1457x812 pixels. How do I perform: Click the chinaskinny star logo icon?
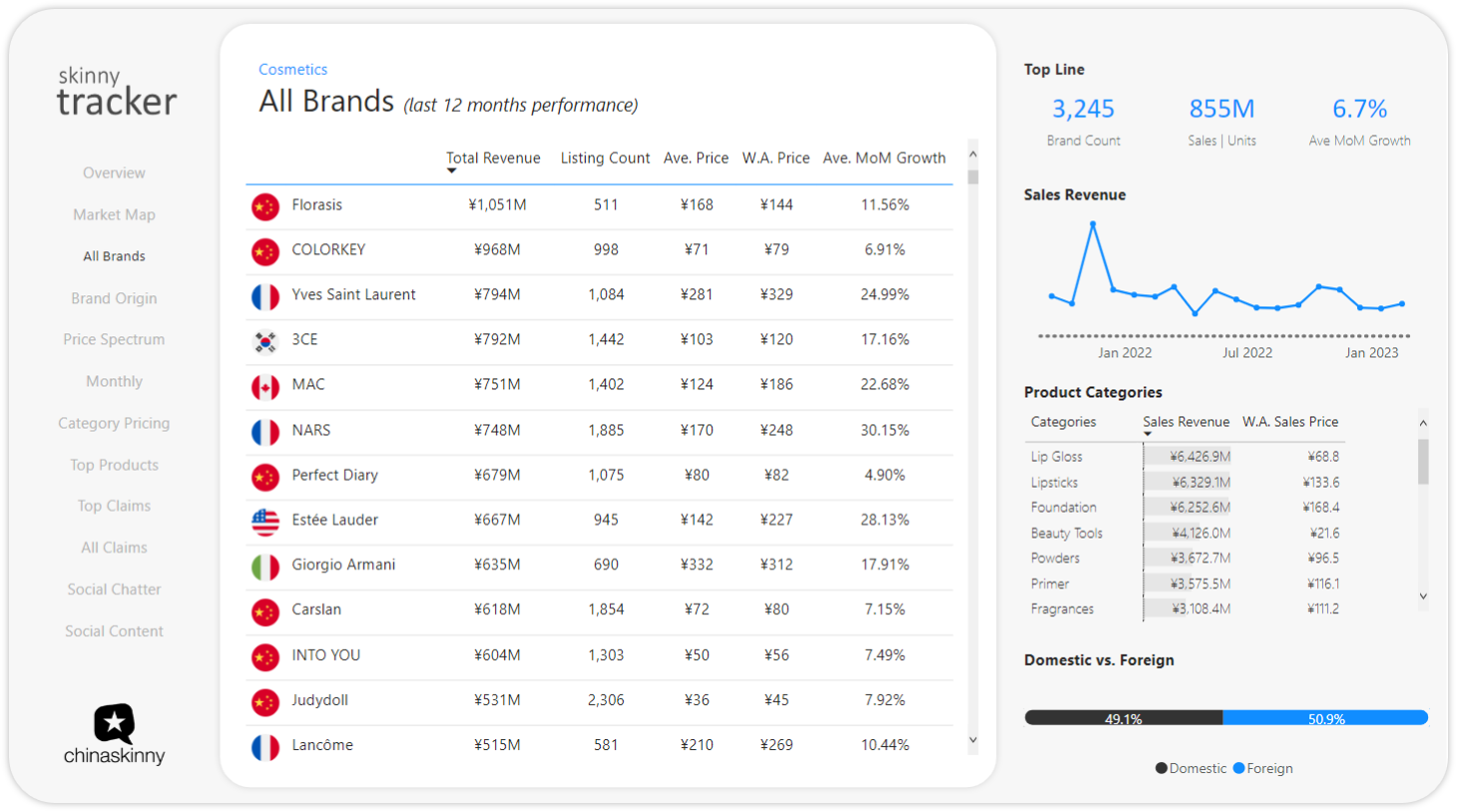(114, 723)
